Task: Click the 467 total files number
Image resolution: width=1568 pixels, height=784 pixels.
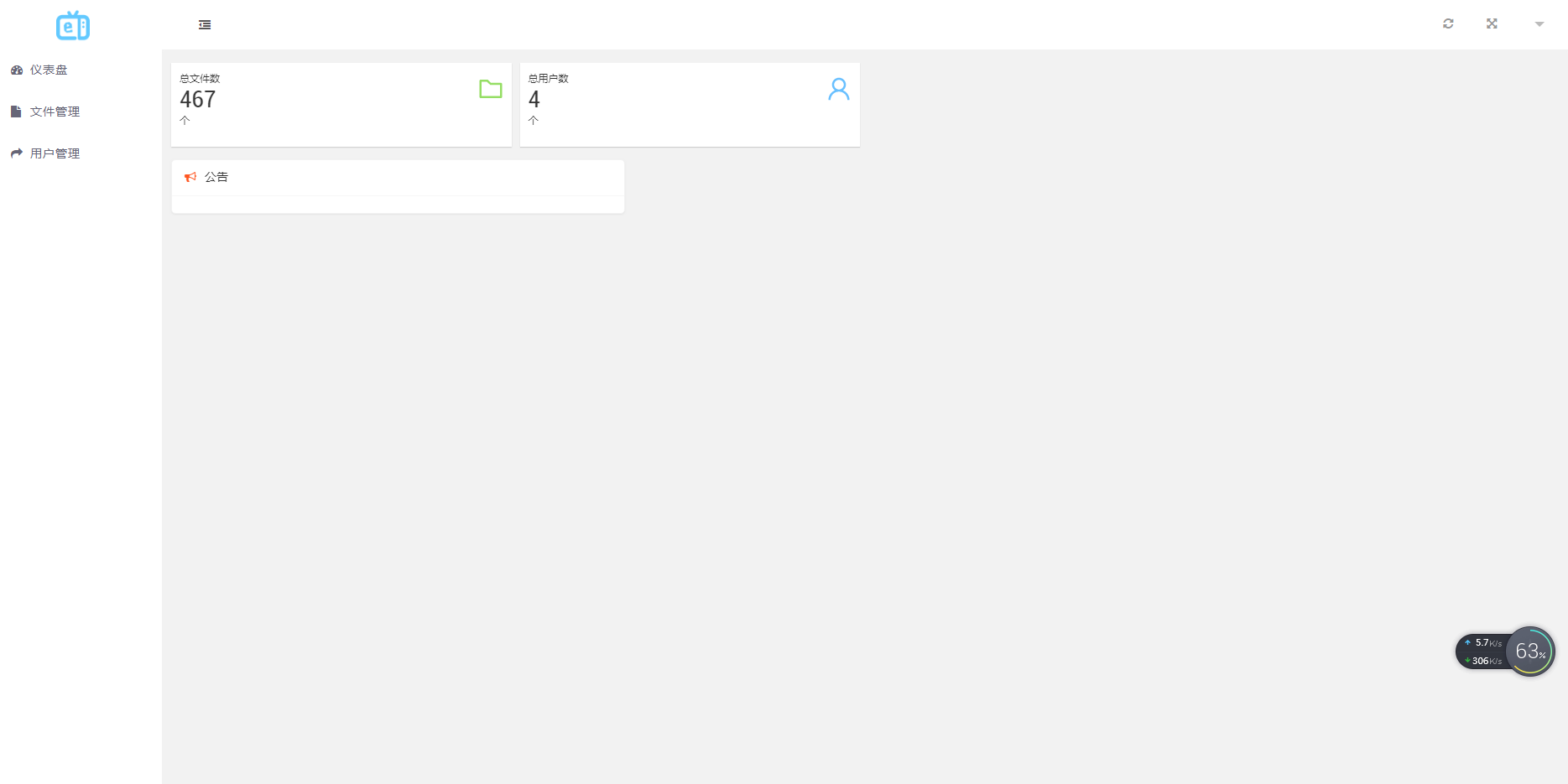Action: pos(198,100)
